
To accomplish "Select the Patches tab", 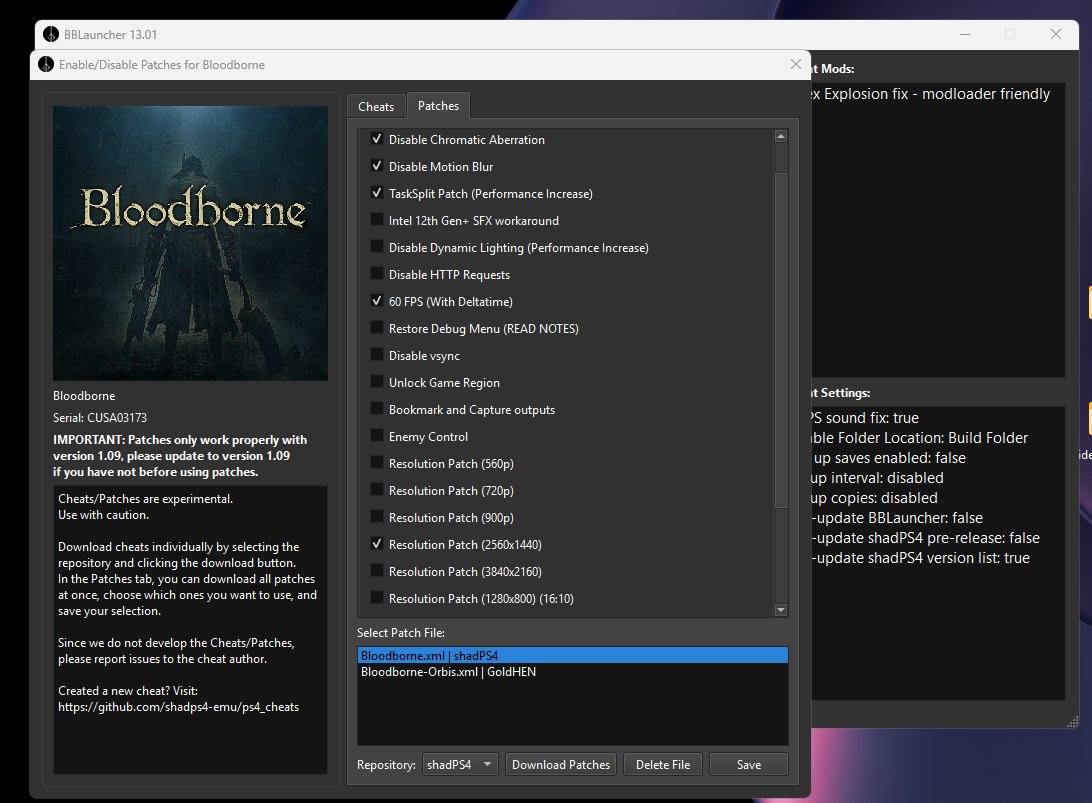I will [x=438, y=106].
